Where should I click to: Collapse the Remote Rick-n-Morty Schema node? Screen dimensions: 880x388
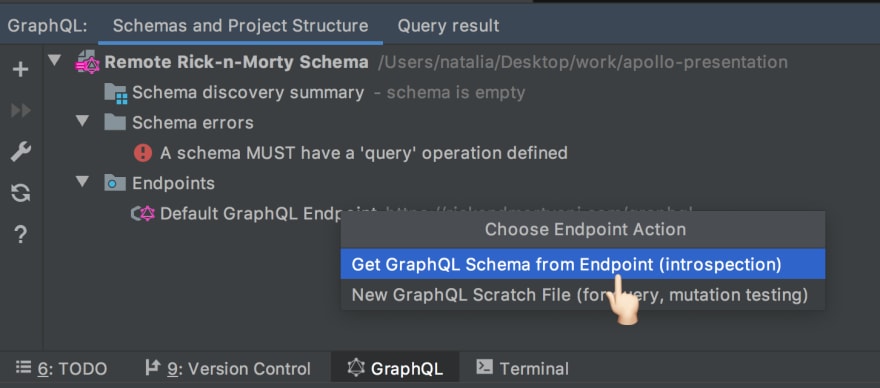[54, 60]
